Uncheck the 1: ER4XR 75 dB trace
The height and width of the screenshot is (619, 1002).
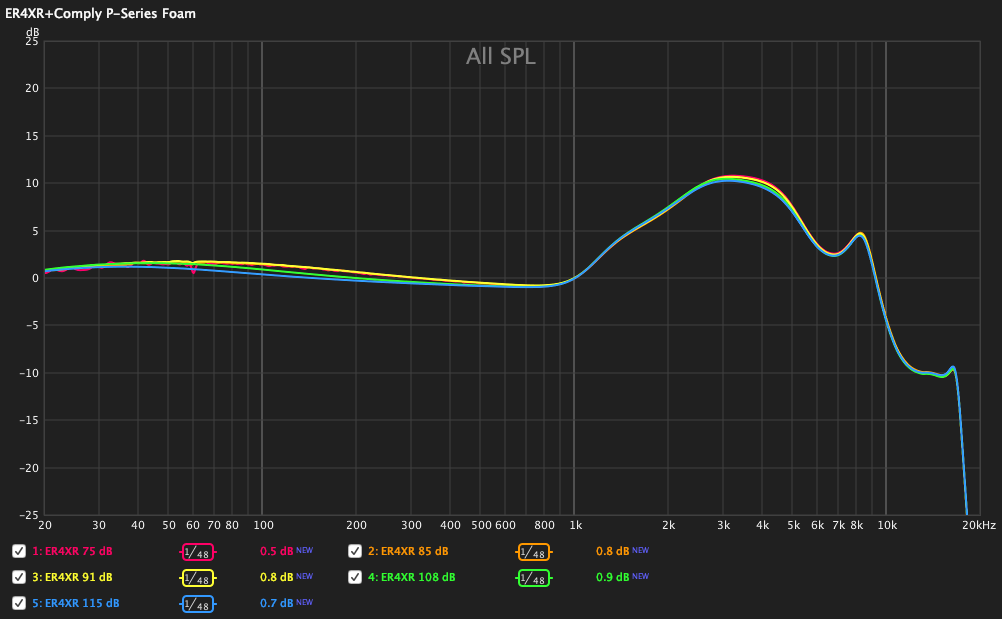tap(19, 551)
